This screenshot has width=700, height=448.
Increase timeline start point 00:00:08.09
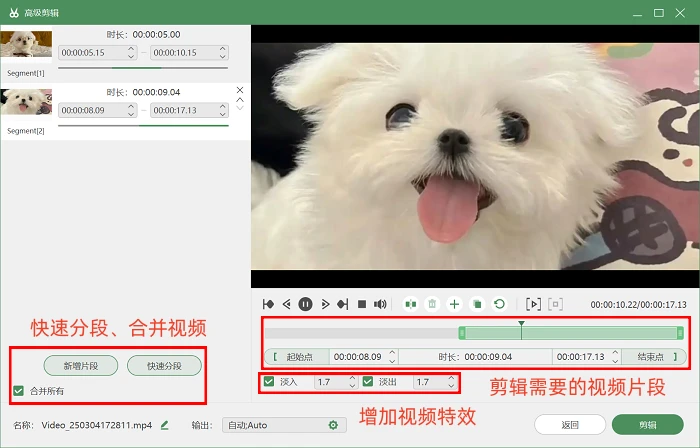pyautogui.click(x=392, y=353)
